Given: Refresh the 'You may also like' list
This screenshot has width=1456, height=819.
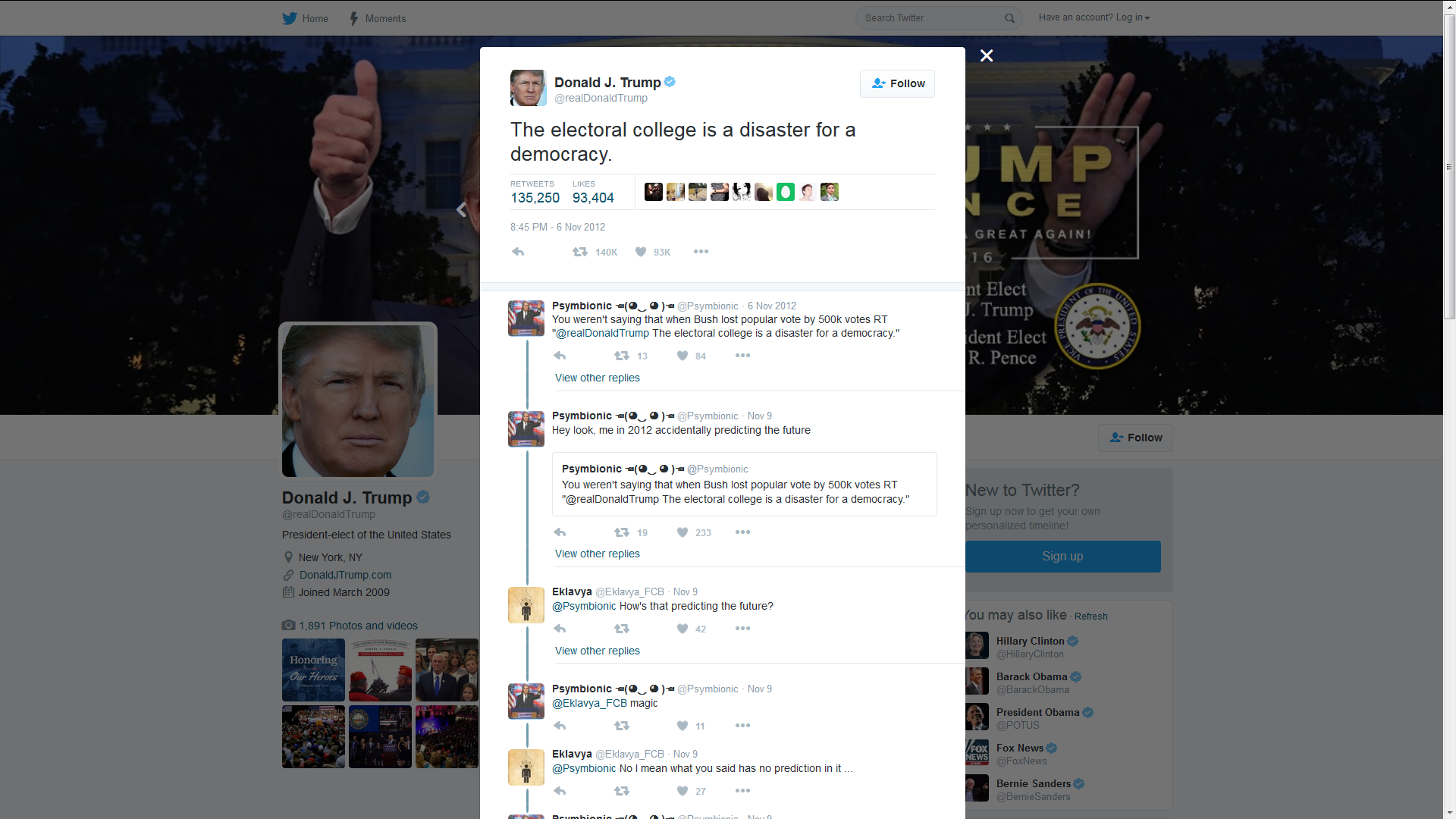Looking at the screenshot, I should tap(1090, 617).
